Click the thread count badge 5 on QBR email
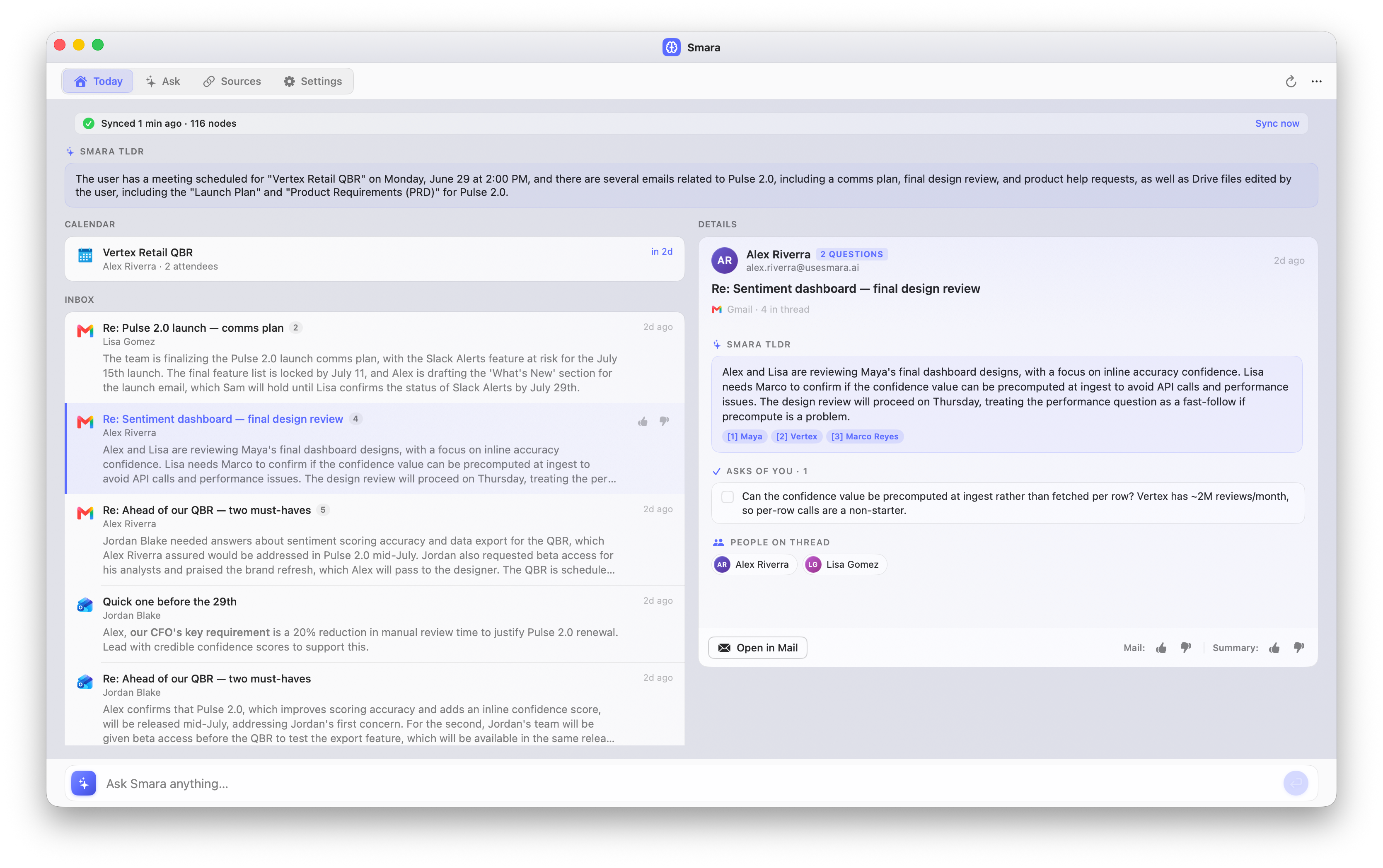Viewport: 1383px width, 868px height. (323, 510)
